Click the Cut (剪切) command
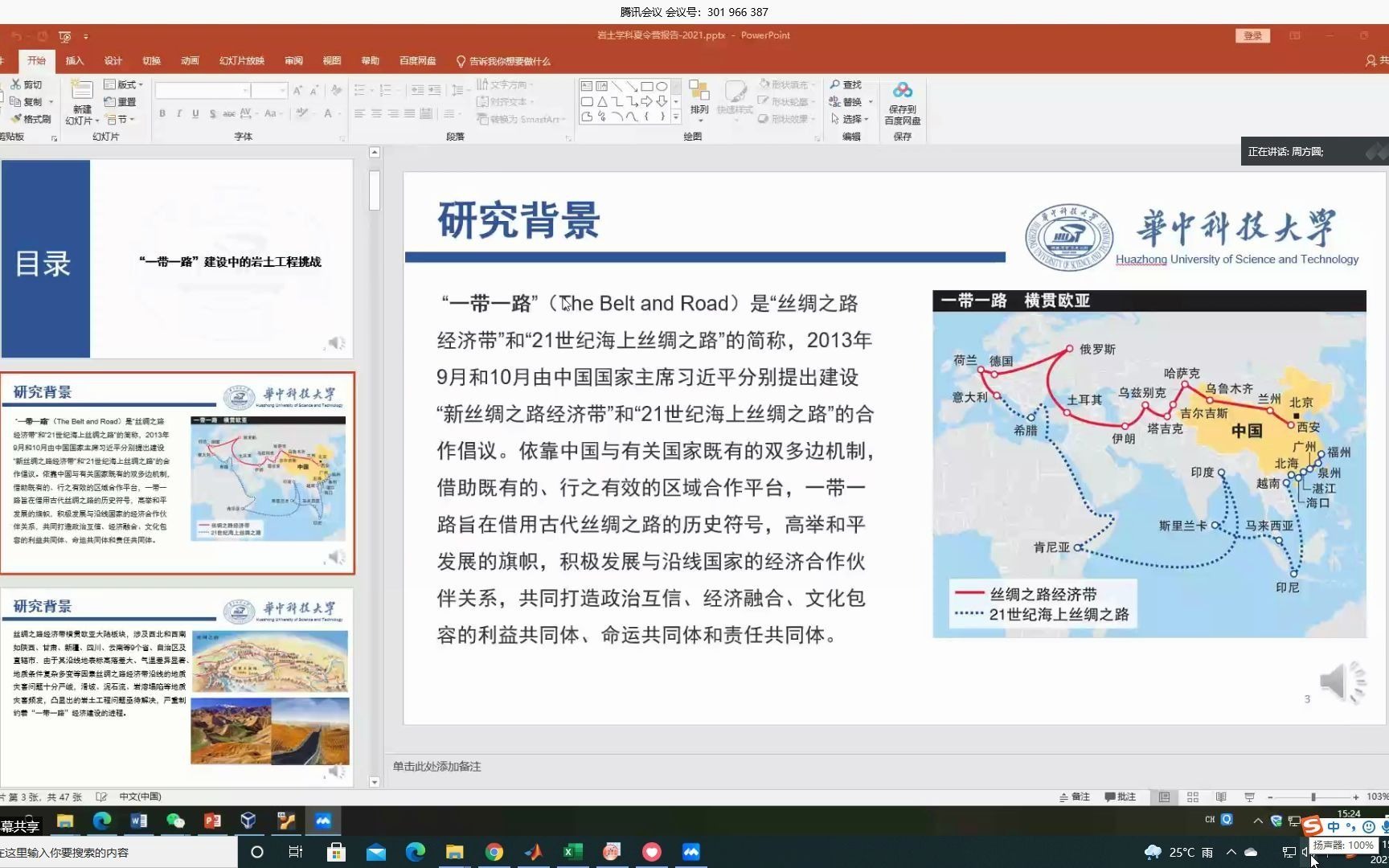1389x868 pixels. 27,84
